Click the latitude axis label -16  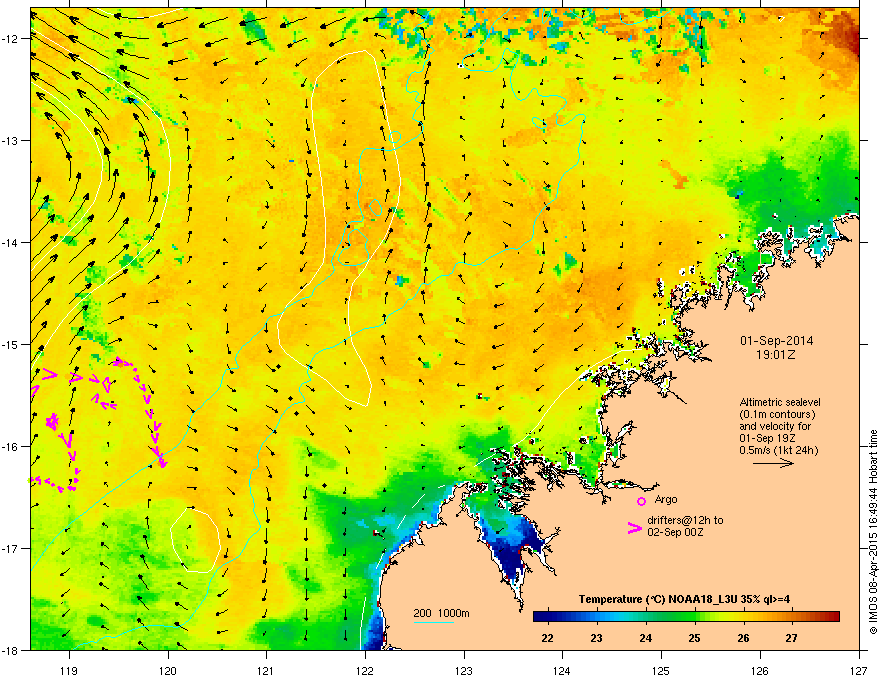coord(11,446)
